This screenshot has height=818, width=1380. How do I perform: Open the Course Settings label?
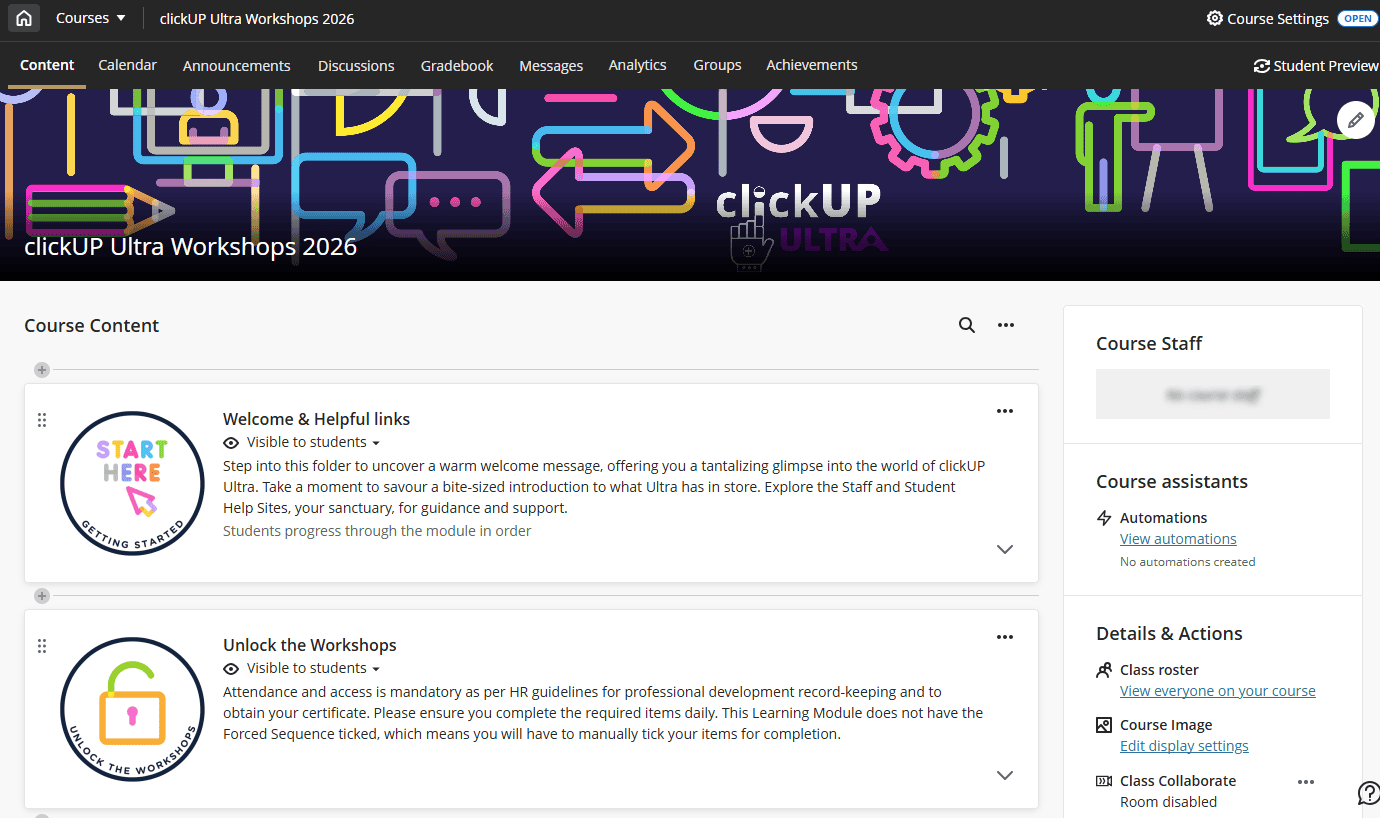(x=1278, y=18)
